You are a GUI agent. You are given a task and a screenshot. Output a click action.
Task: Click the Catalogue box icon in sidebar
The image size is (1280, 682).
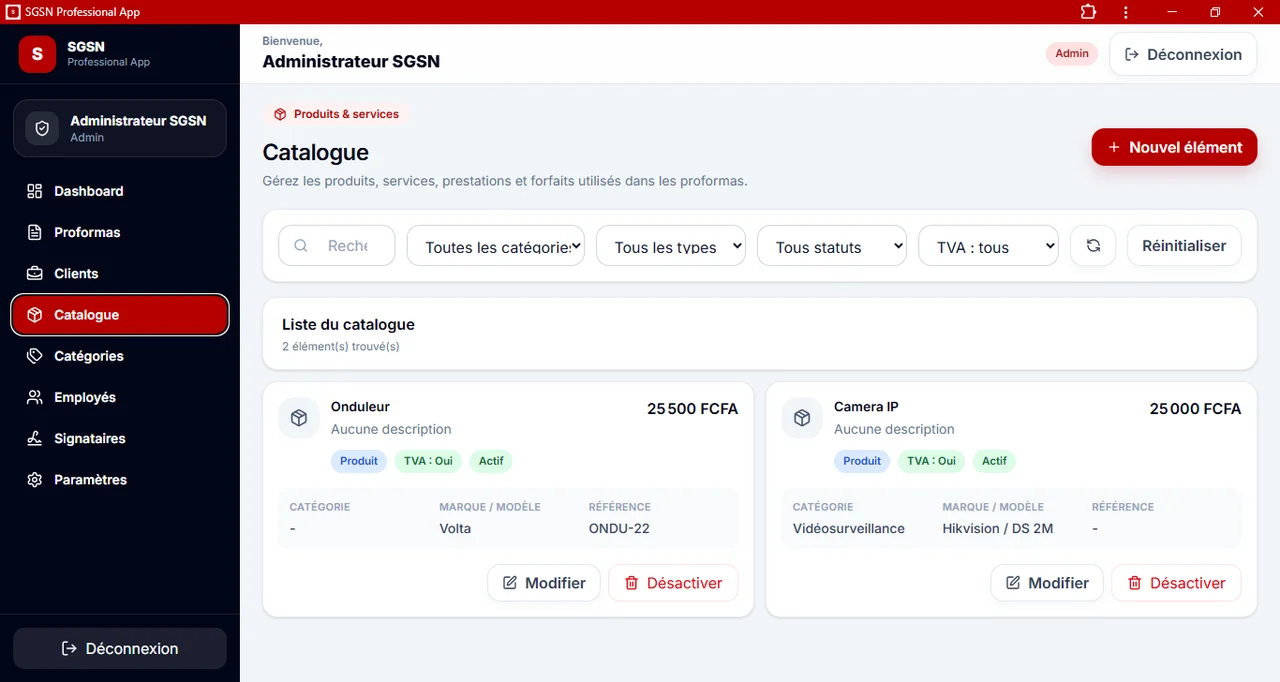click(x=35, y=315)
